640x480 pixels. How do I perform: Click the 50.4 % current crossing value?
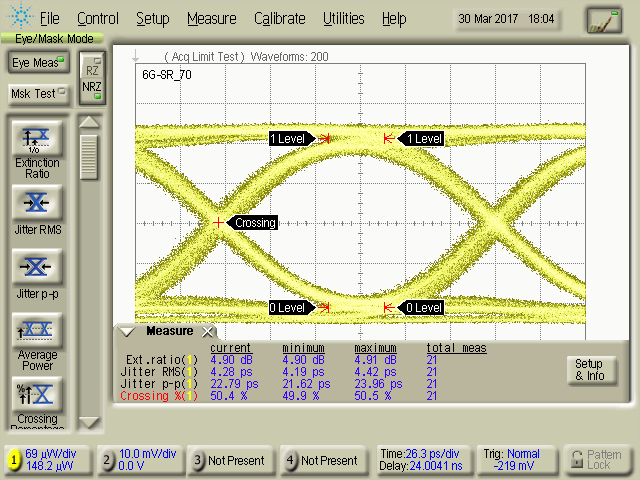pyautogui.click(x=229, y=396)
